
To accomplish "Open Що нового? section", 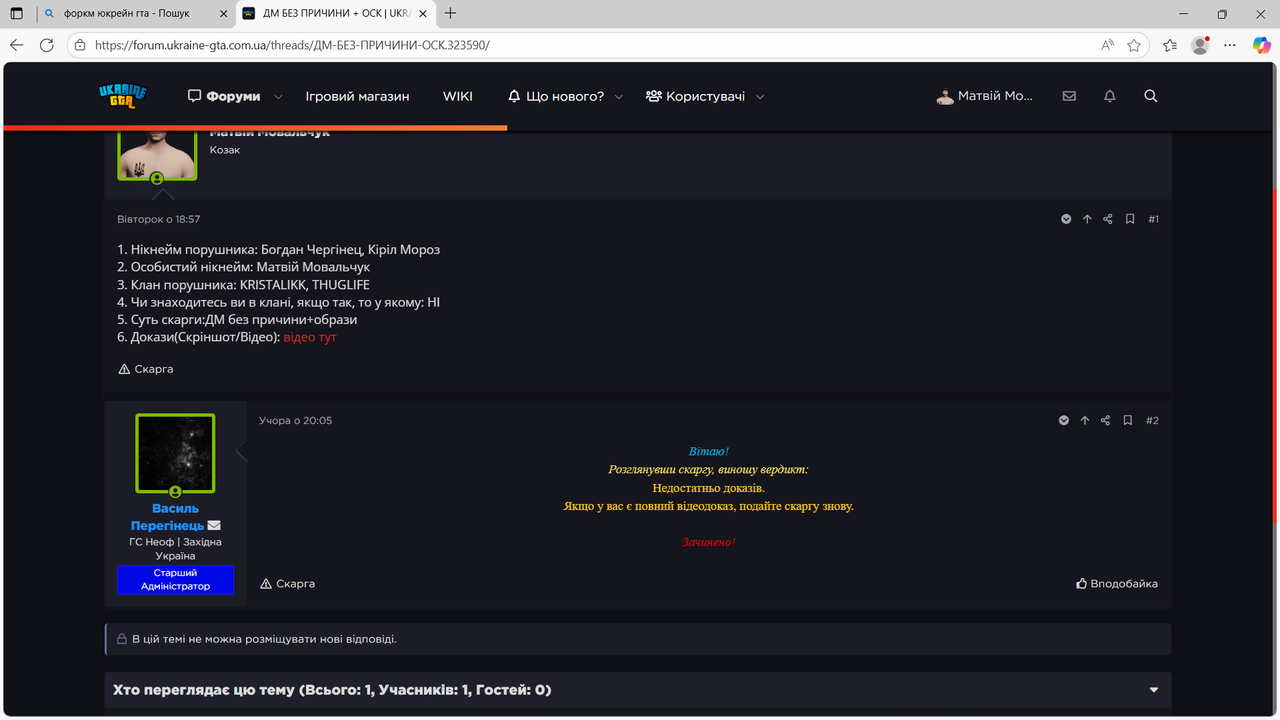I will [x=556, y=97].
